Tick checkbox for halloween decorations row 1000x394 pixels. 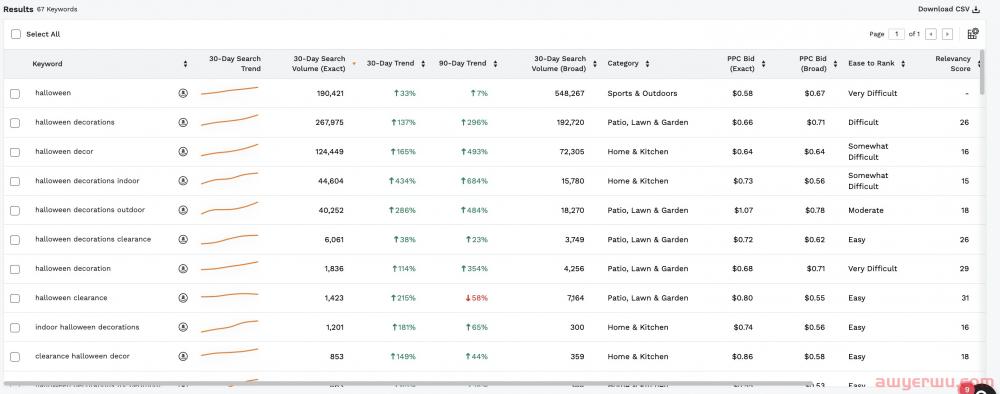[x=15, y=122]
